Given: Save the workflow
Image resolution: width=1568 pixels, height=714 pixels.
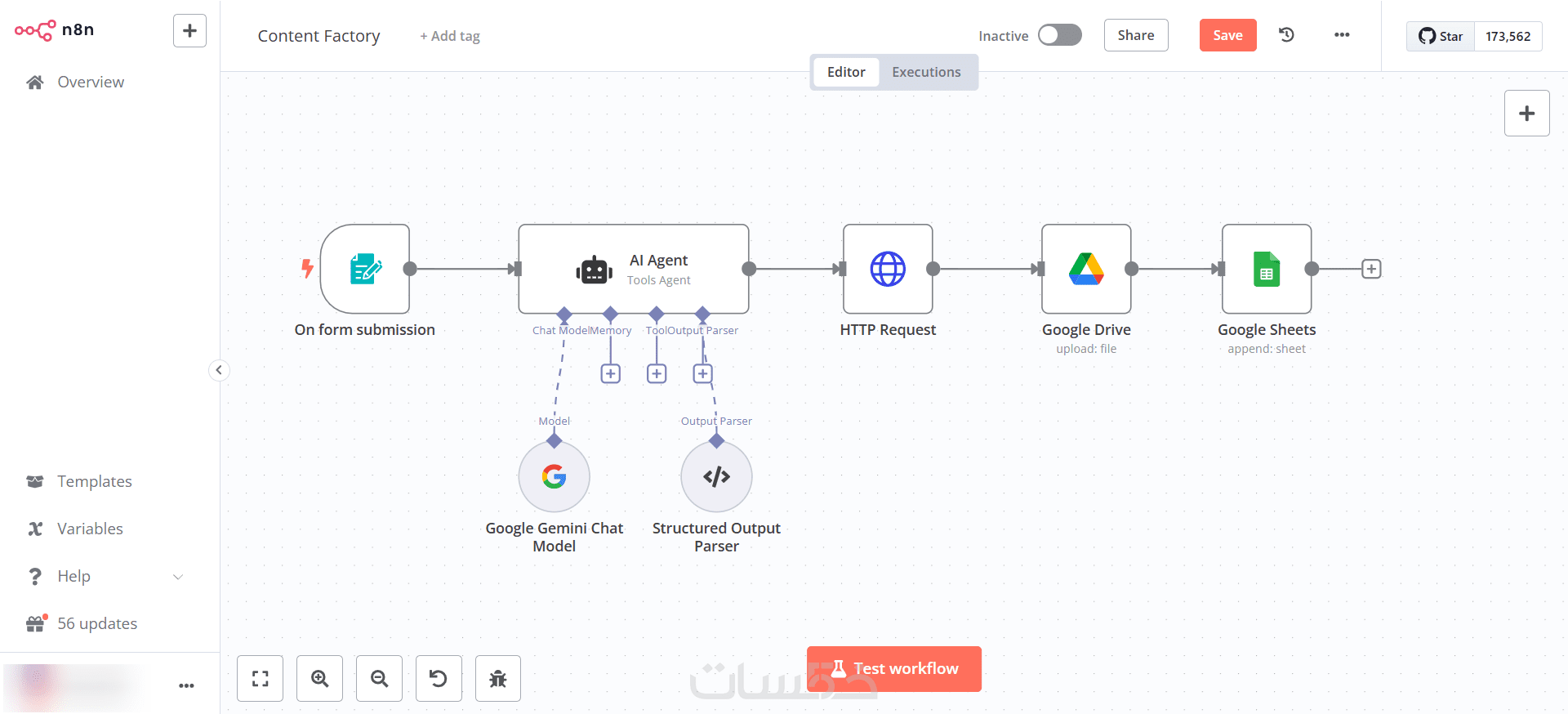Looking at the screenshot, I should click(x=1227, y=35).
